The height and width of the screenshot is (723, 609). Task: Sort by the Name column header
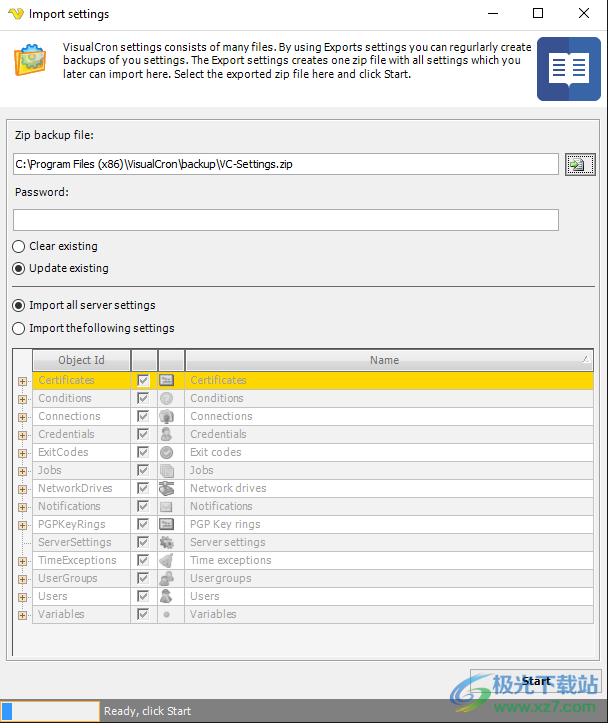[x=389, y=360]
